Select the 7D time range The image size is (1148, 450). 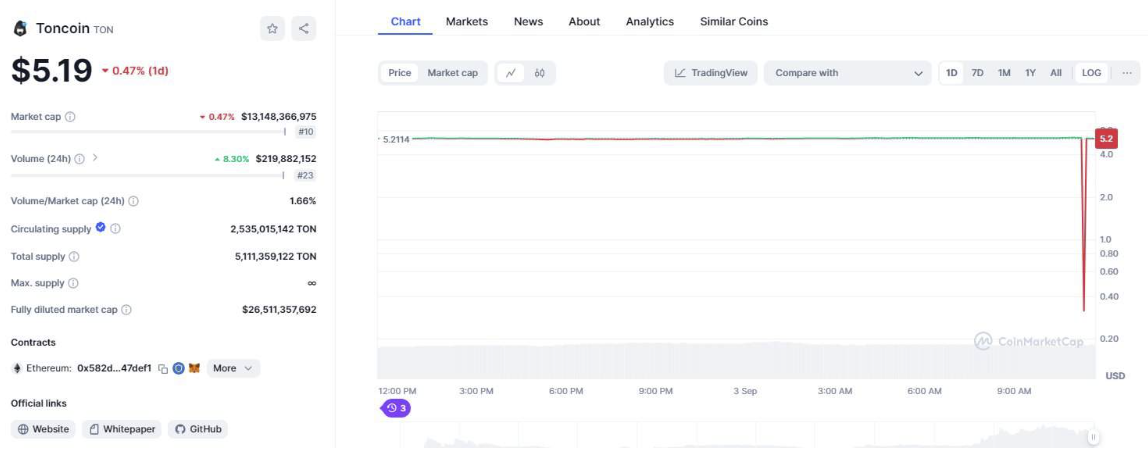(x=977, y=73)
